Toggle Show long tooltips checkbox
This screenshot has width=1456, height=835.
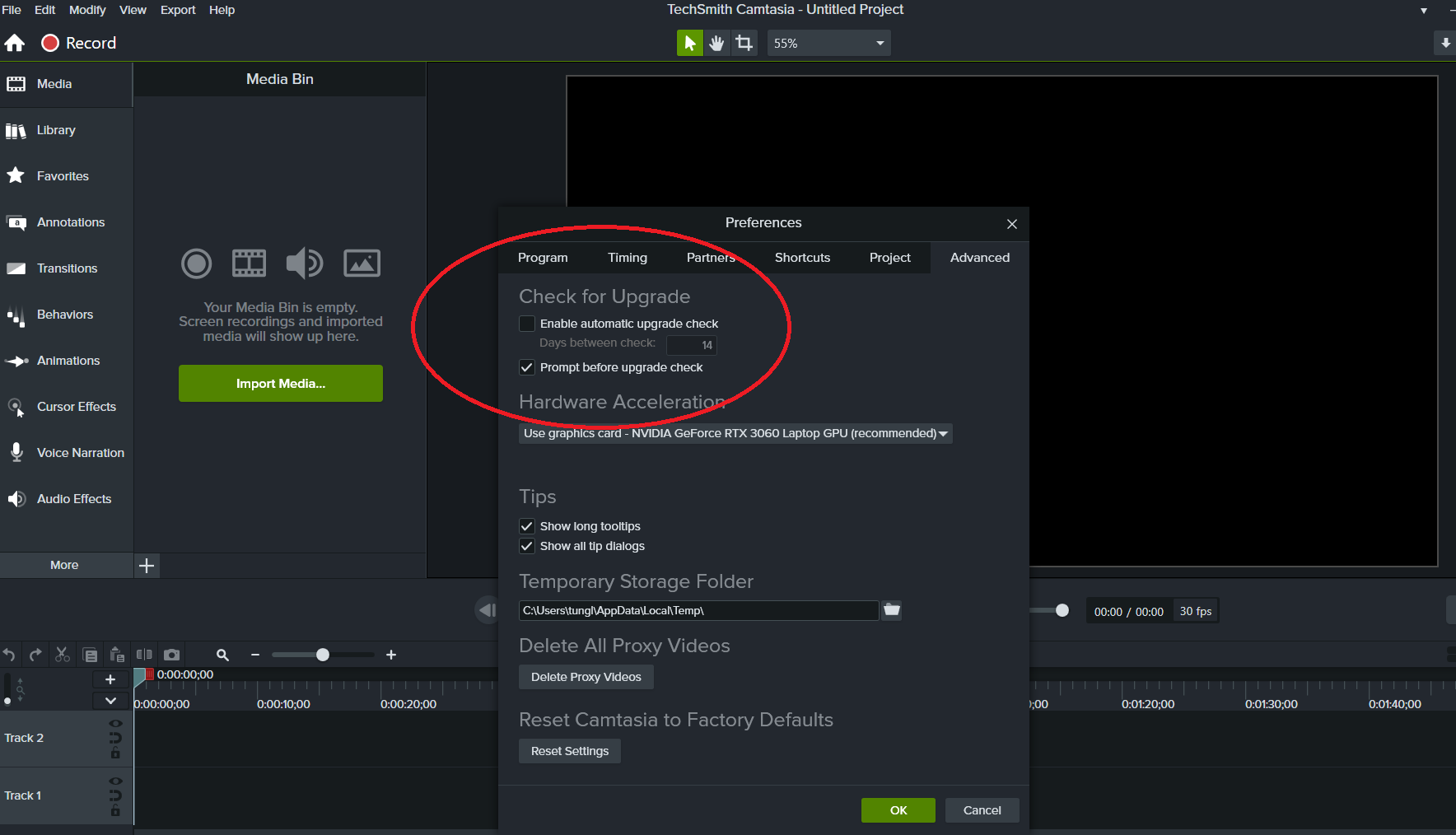(x=527, y=526)
